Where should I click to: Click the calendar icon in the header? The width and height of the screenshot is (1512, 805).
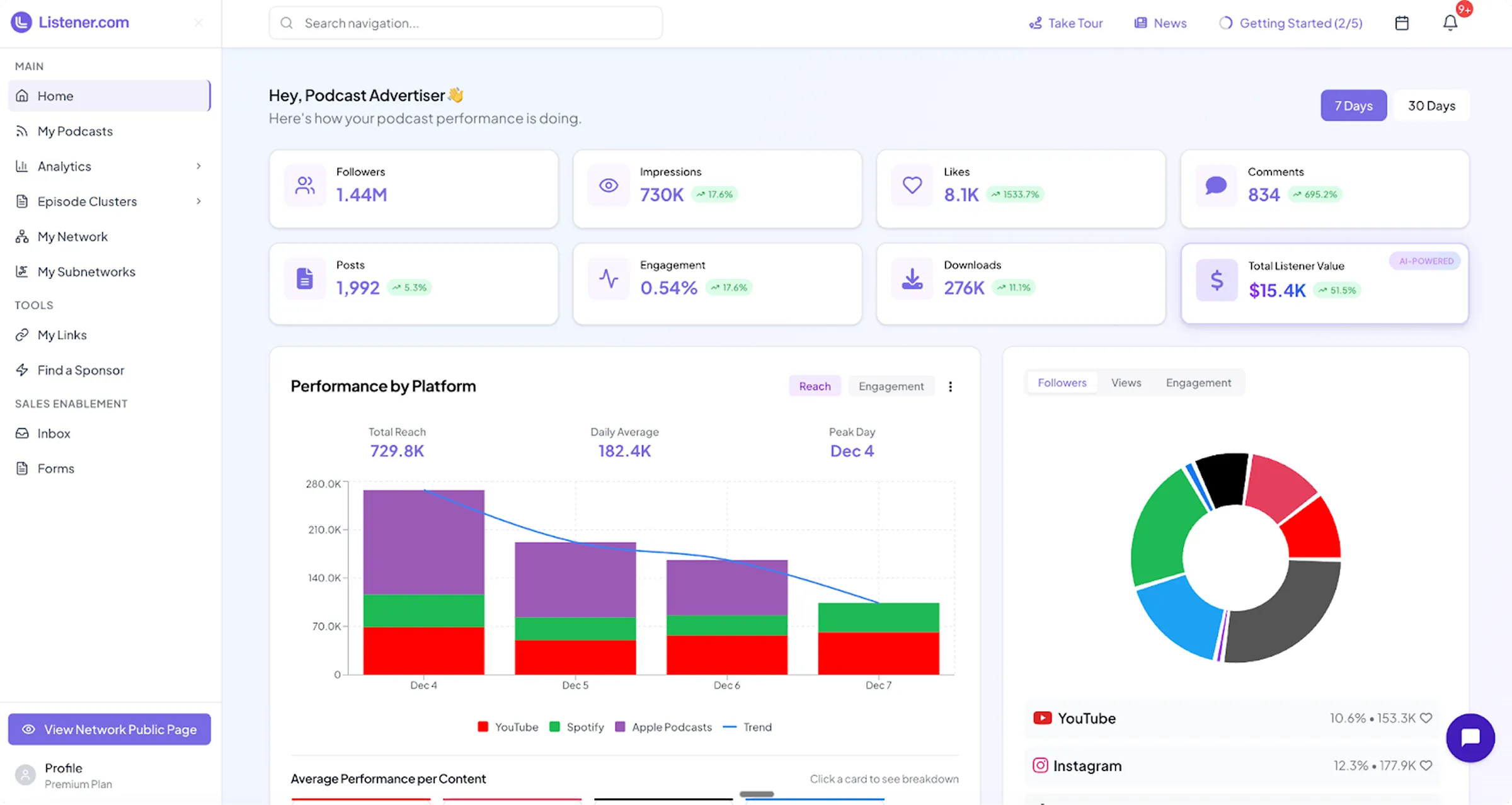click(1402, 23)
